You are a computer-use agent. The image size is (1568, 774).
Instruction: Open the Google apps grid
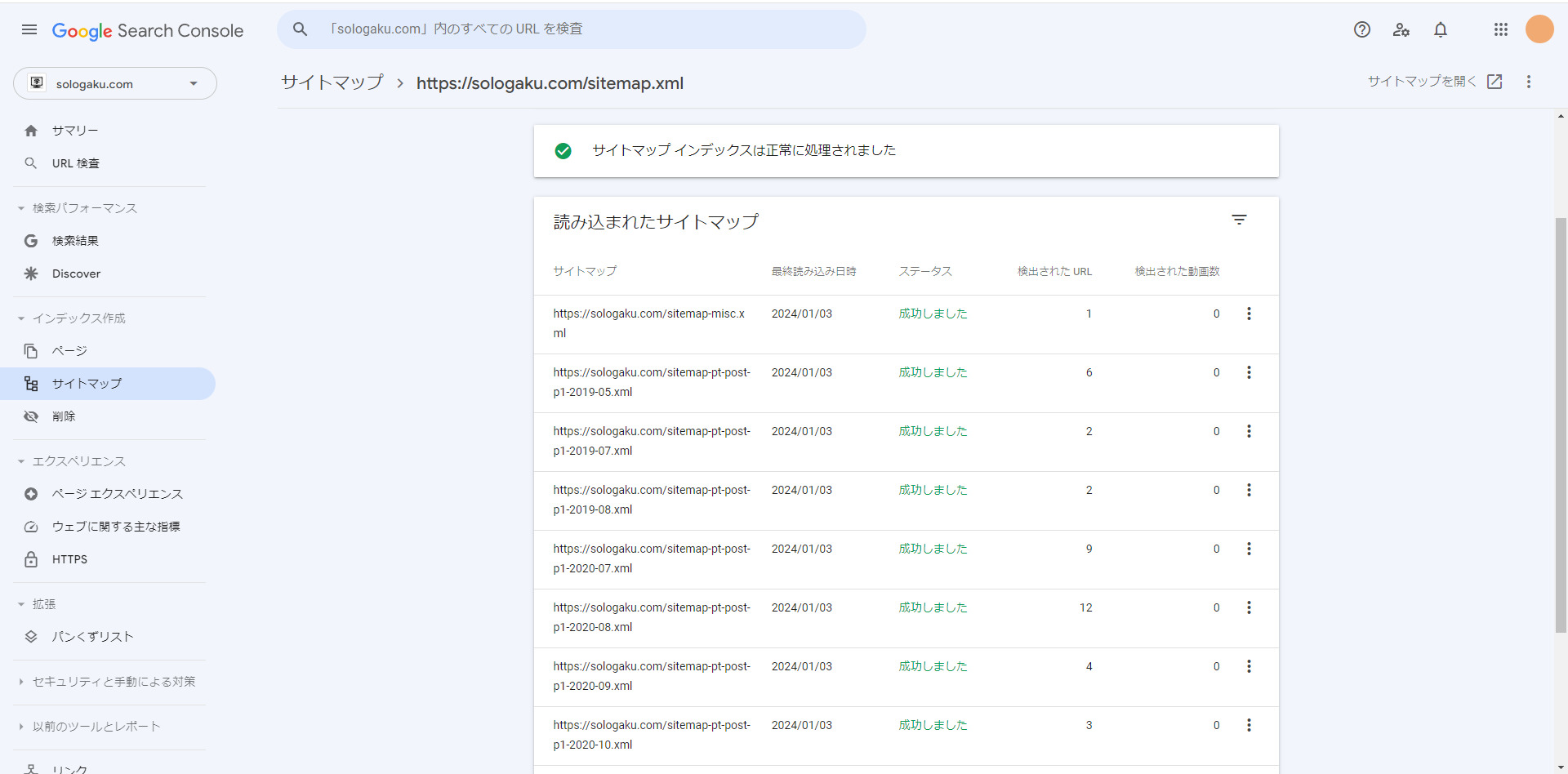(x=1500, y=30)
